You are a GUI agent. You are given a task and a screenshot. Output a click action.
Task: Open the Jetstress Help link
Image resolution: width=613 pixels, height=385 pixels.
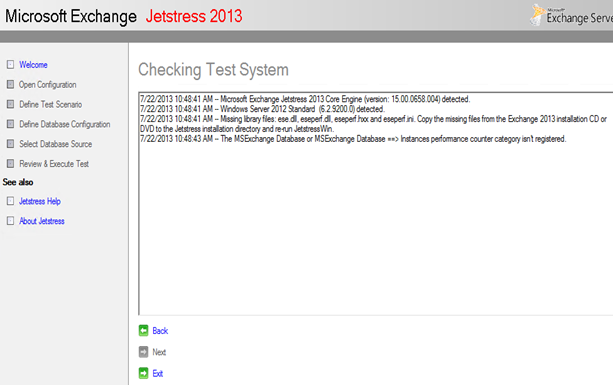(40, 201)
